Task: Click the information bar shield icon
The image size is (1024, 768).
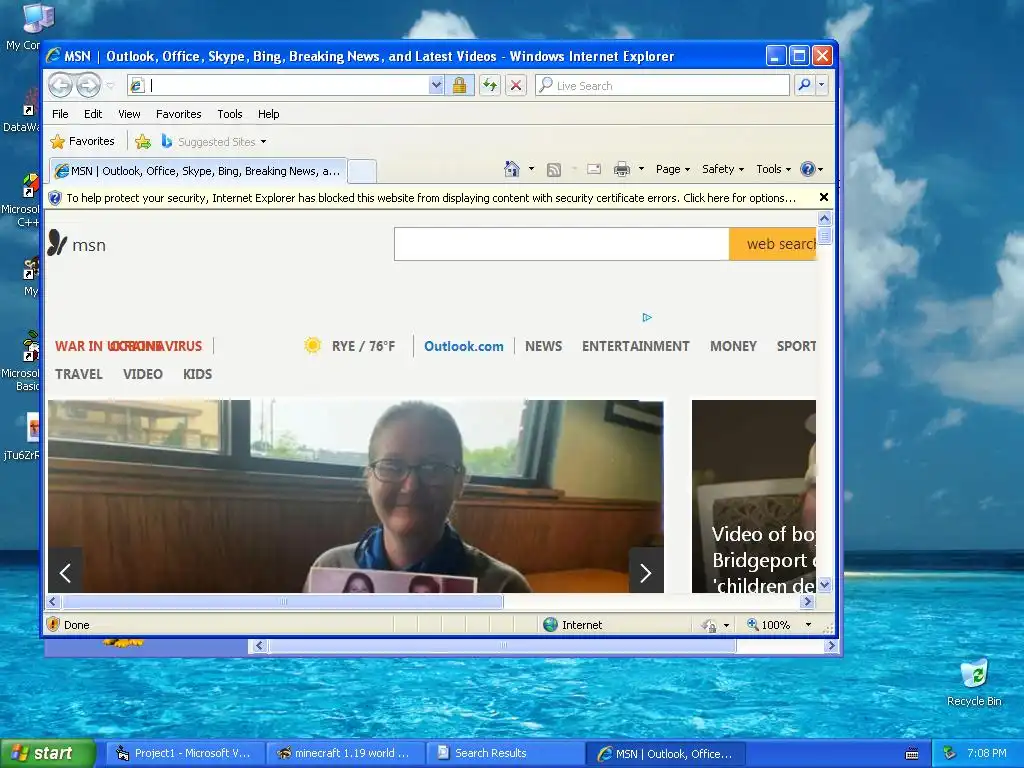Action: [55, 198]
